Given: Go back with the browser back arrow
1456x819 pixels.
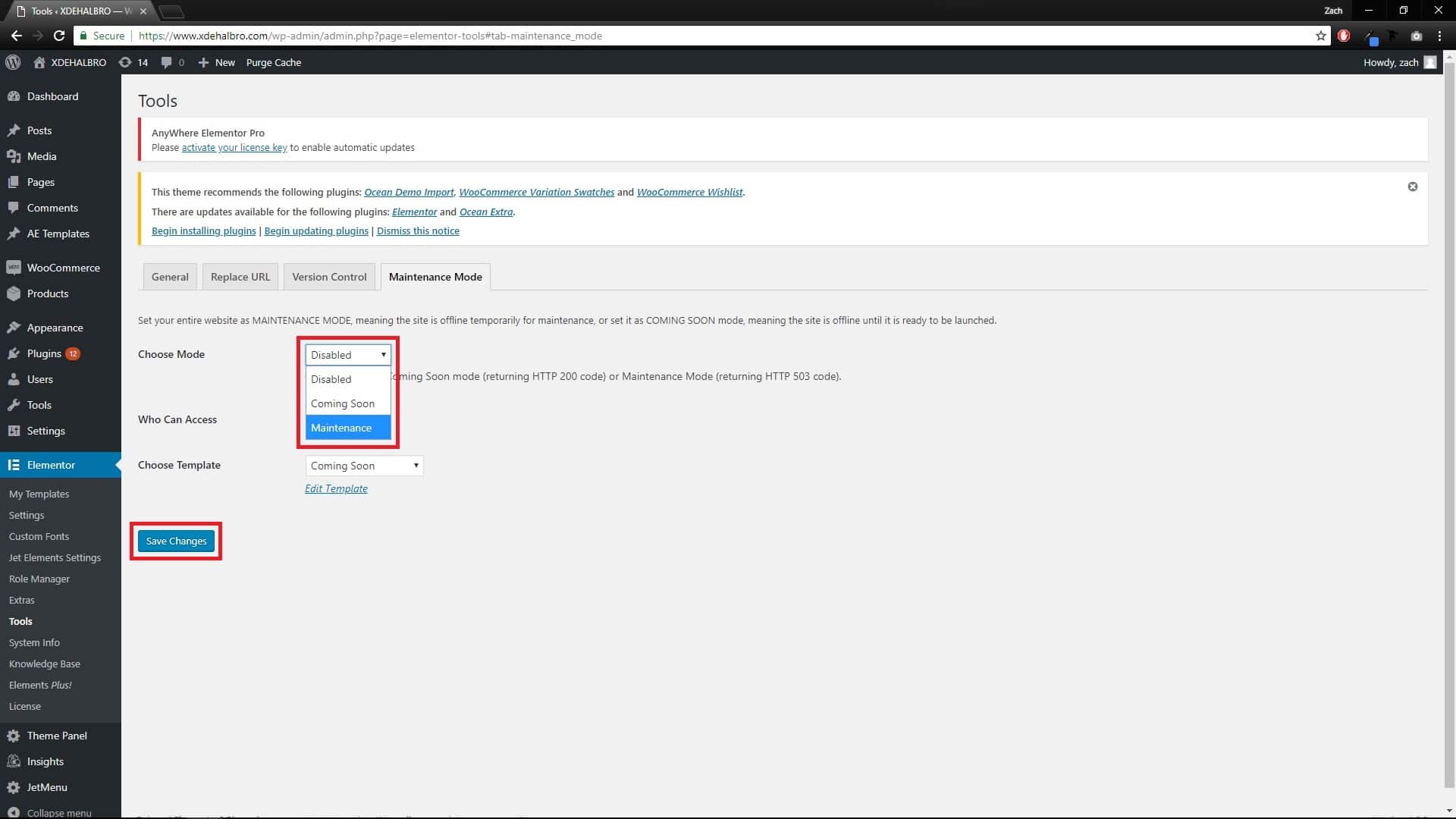Looking at the screenshot, I should 17,36.
